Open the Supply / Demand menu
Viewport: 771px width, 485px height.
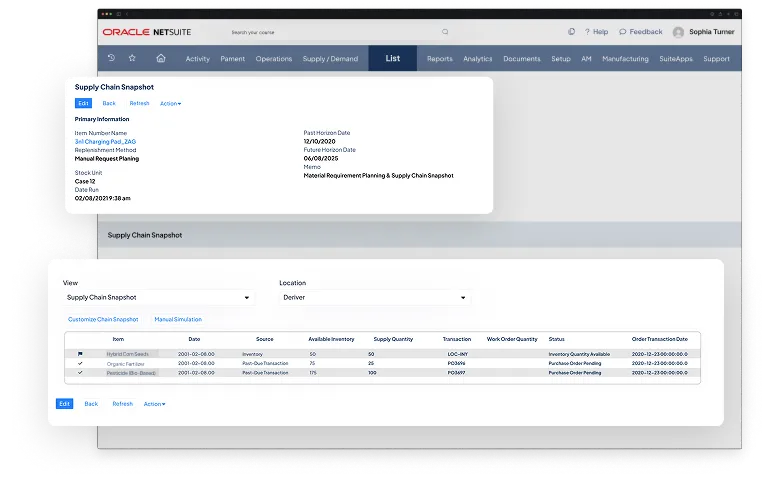pyautogui.click(x=330, y=59)
